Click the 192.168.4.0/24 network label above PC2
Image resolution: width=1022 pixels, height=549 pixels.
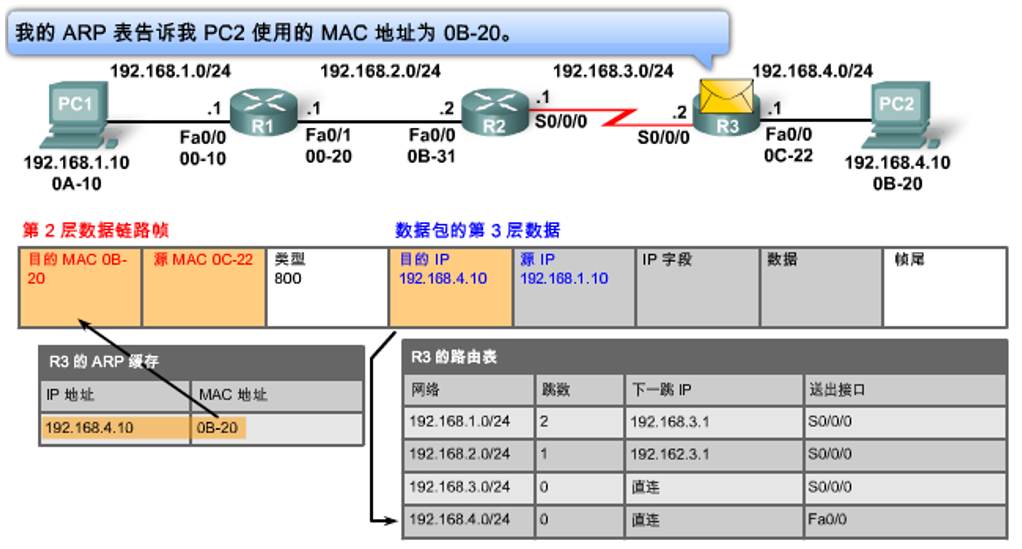(812, 70)
